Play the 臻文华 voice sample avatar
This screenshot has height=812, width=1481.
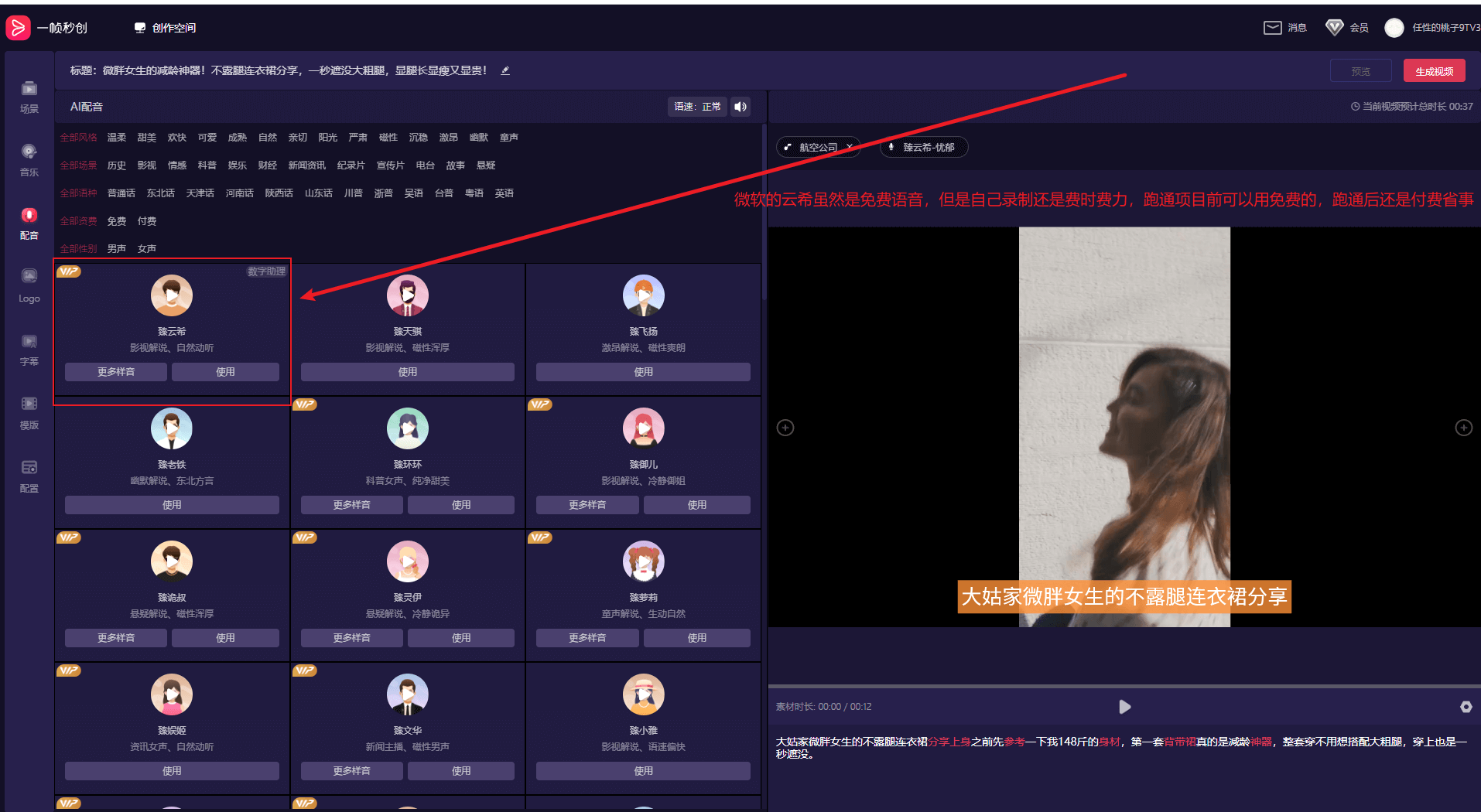[x=408, y=694]
